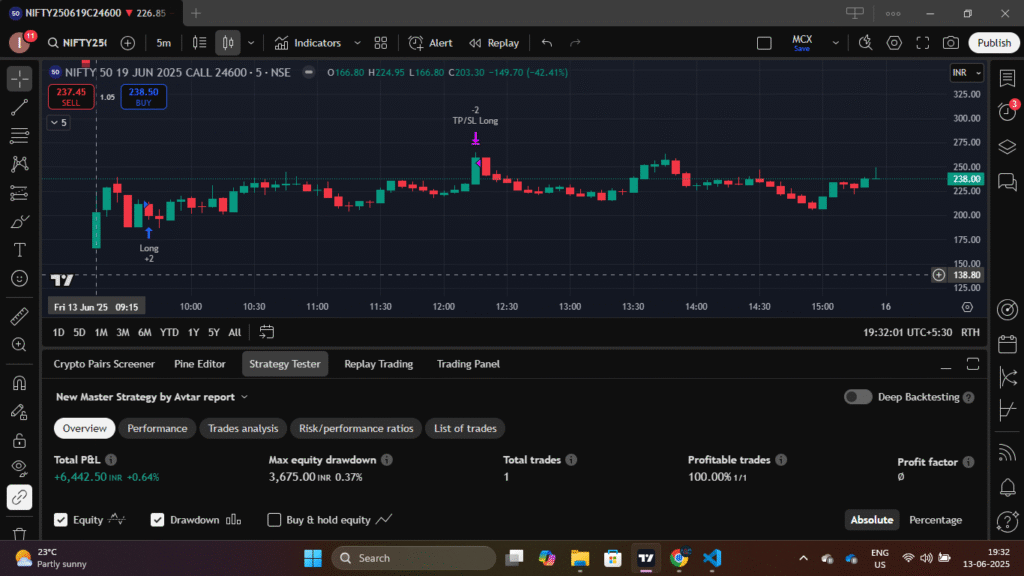Image resolution: width=1024 pixels, height=576 pixels.
Task: Open quick search in toolbar
Action: coord(865,43)
